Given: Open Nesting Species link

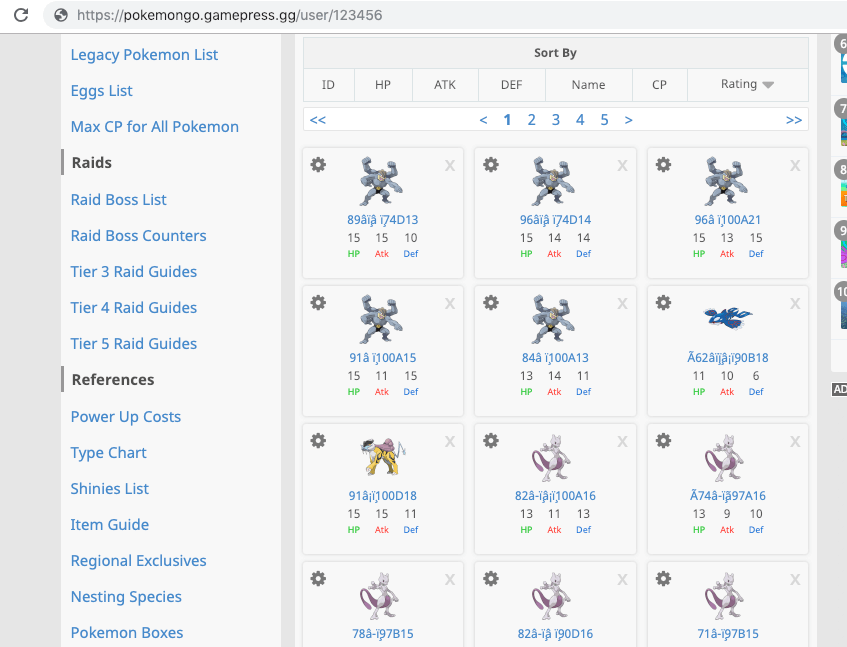Looking at the screenshot, I should point(126,597).
